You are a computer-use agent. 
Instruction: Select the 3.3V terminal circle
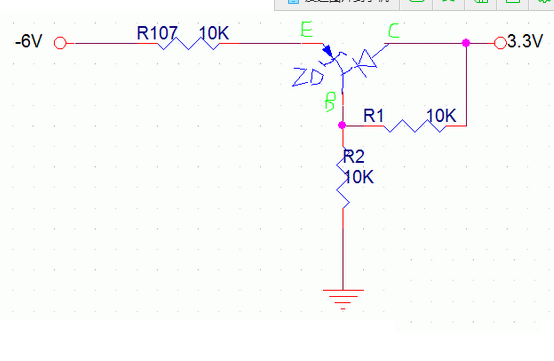coord(500,43)
